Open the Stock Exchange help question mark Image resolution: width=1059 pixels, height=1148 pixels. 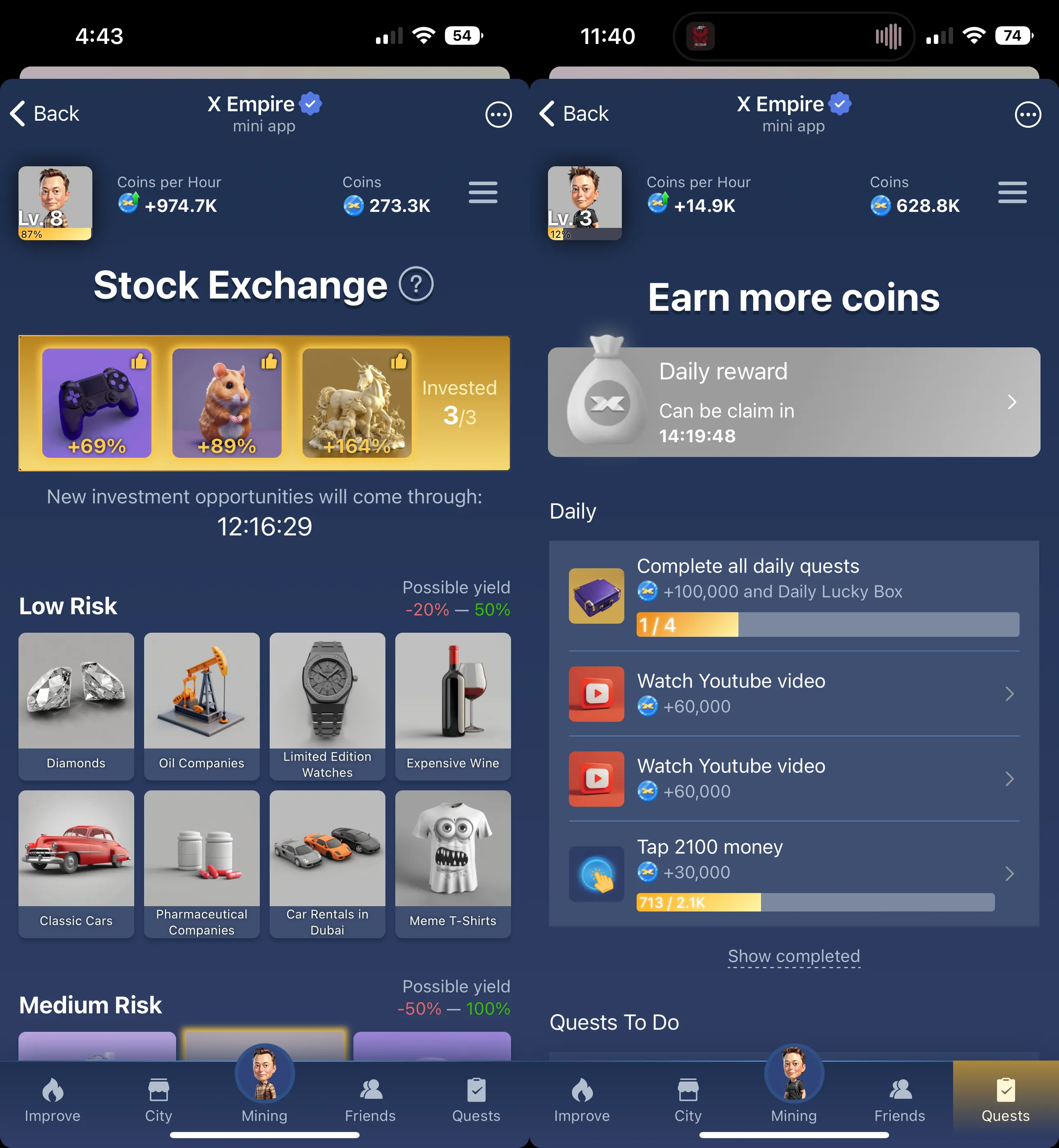coord(416,284)
